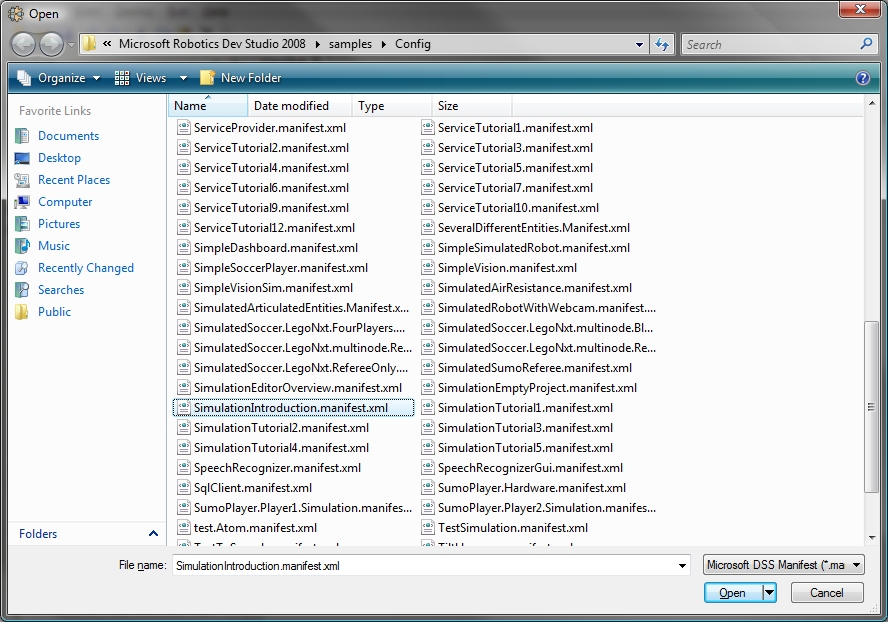
Task: Select SimulationIntroduction.manifest.xml file
Action: pos(293,408)
